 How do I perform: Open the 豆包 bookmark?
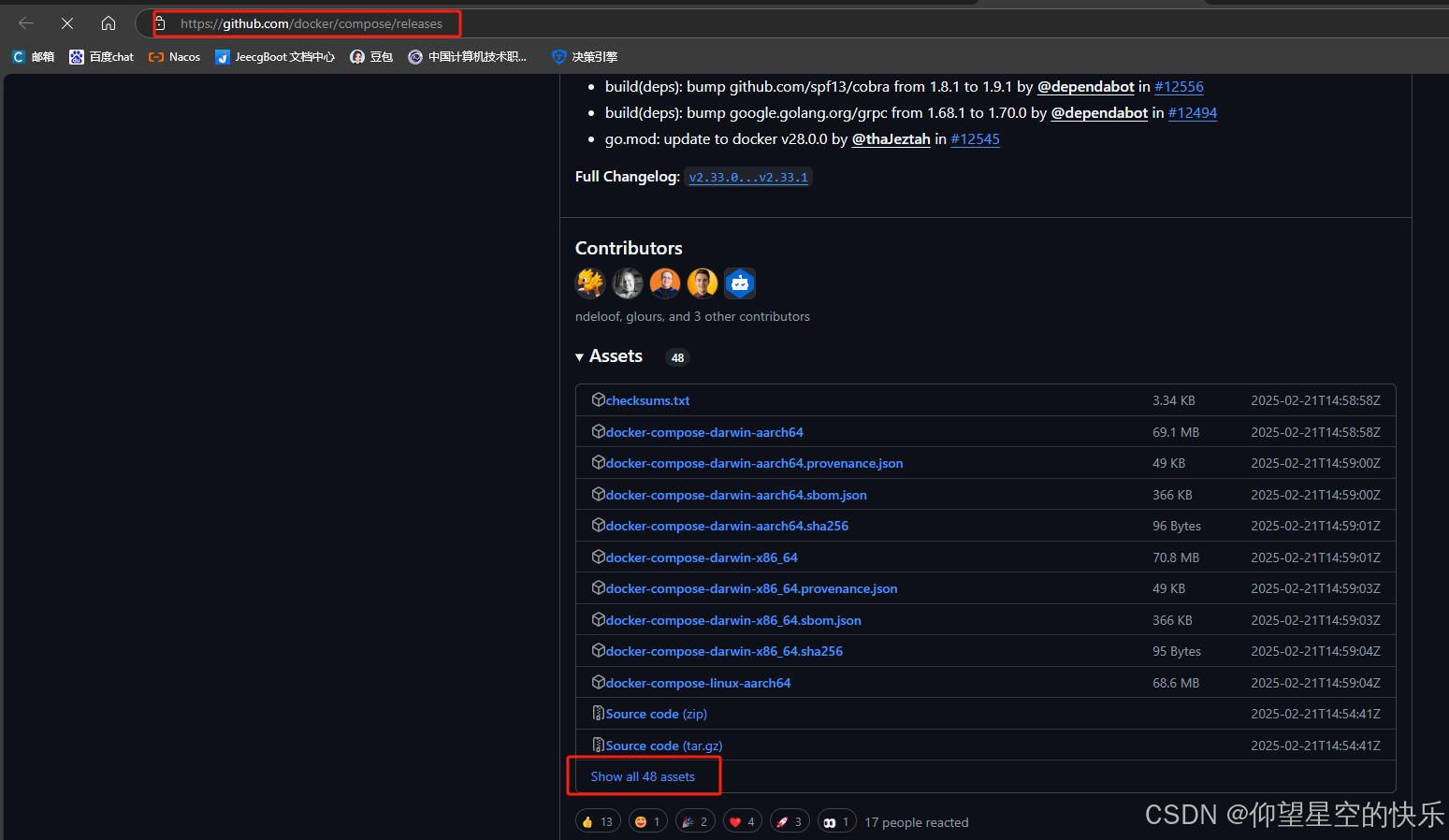pyautogui.click(x=370, y=57)
